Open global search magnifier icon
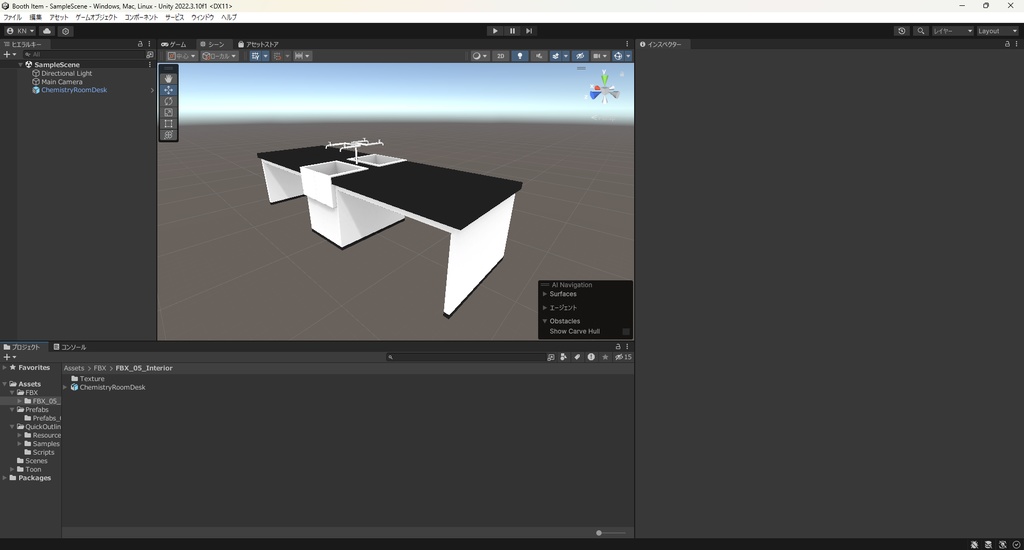Image resolution: width=1024 pixels, height=550 pixels. click(x=921, y=31)
